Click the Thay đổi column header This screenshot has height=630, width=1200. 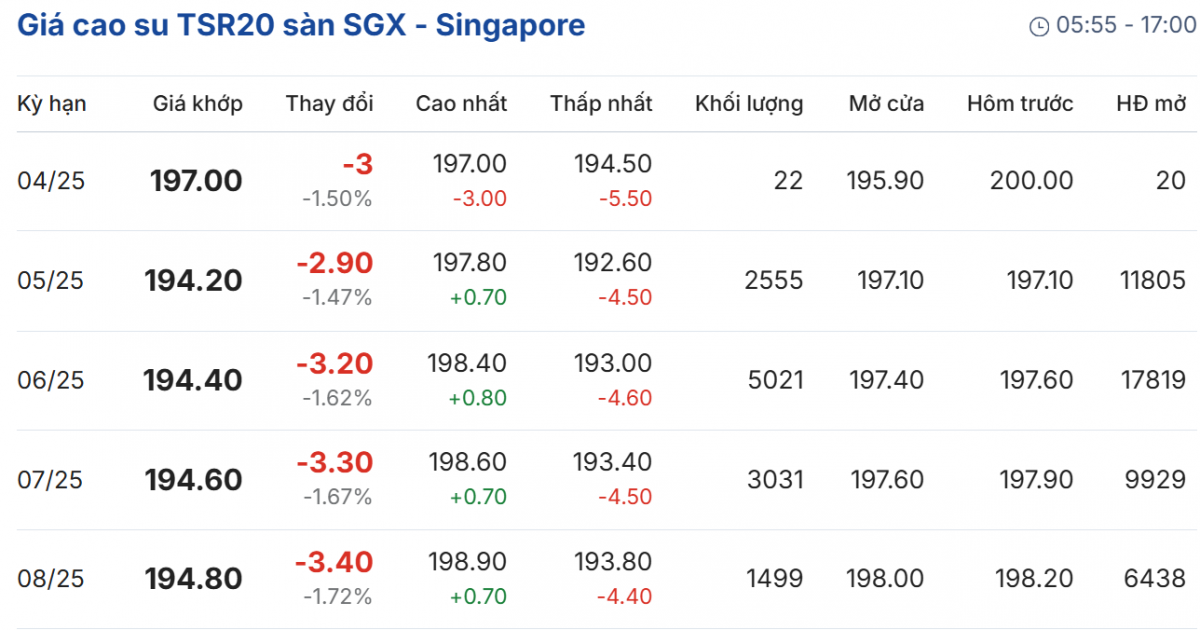coord(329,103)
